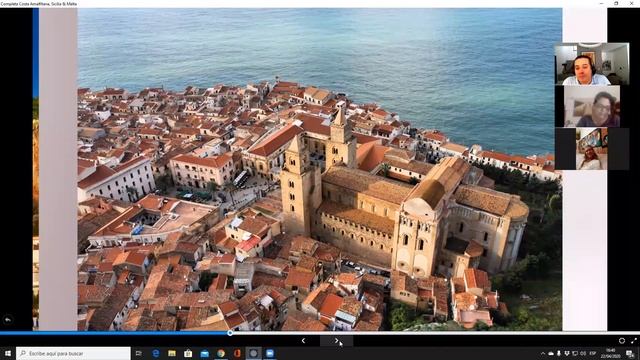Click the slideshow progress bar handle
The width and height of the screenshot is (640, 360).
coord(230,333)
